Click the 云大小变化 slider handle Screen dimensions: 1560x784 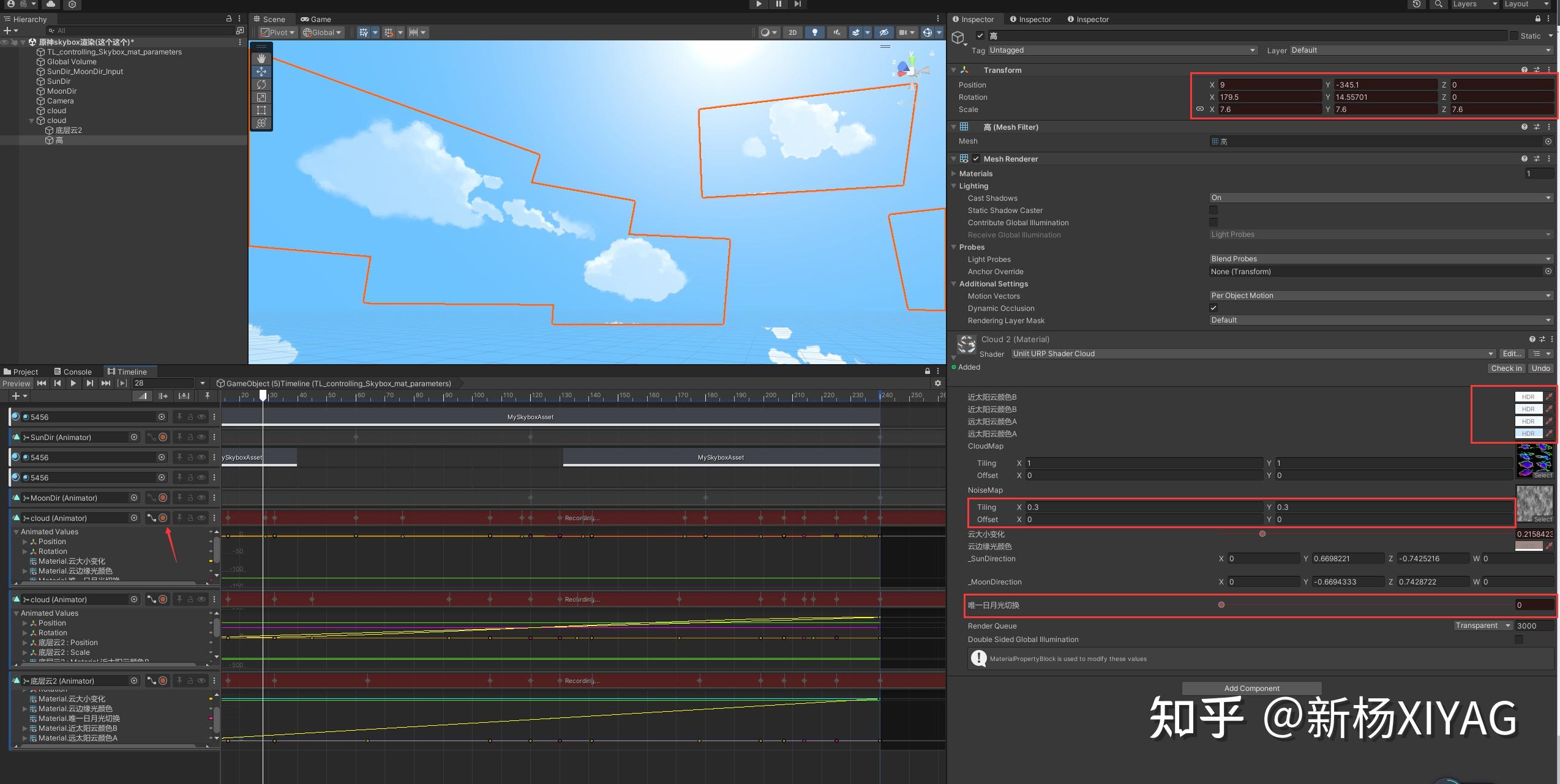1262,534
